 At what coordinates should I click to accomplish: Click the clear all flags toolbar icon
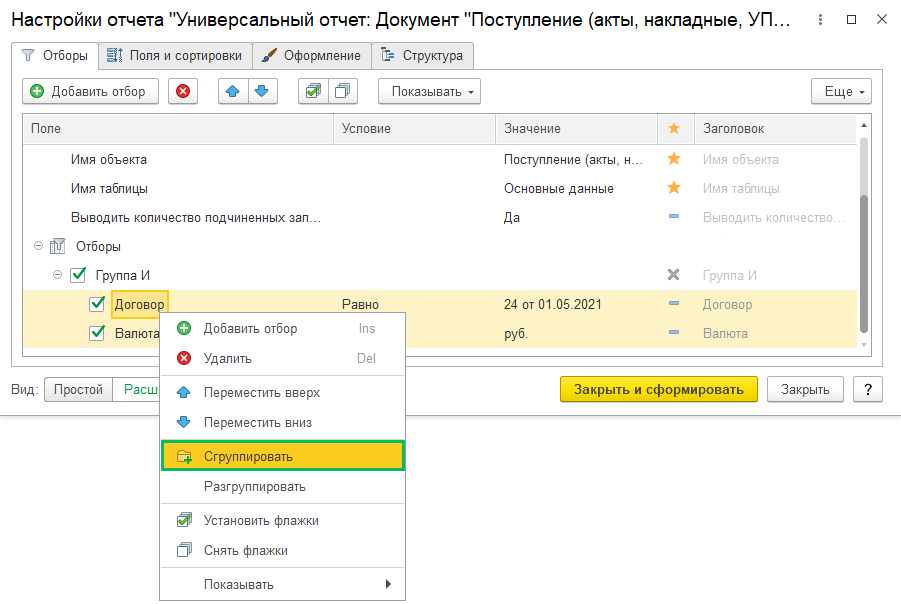pyautogui.click(x=343, y=91)
